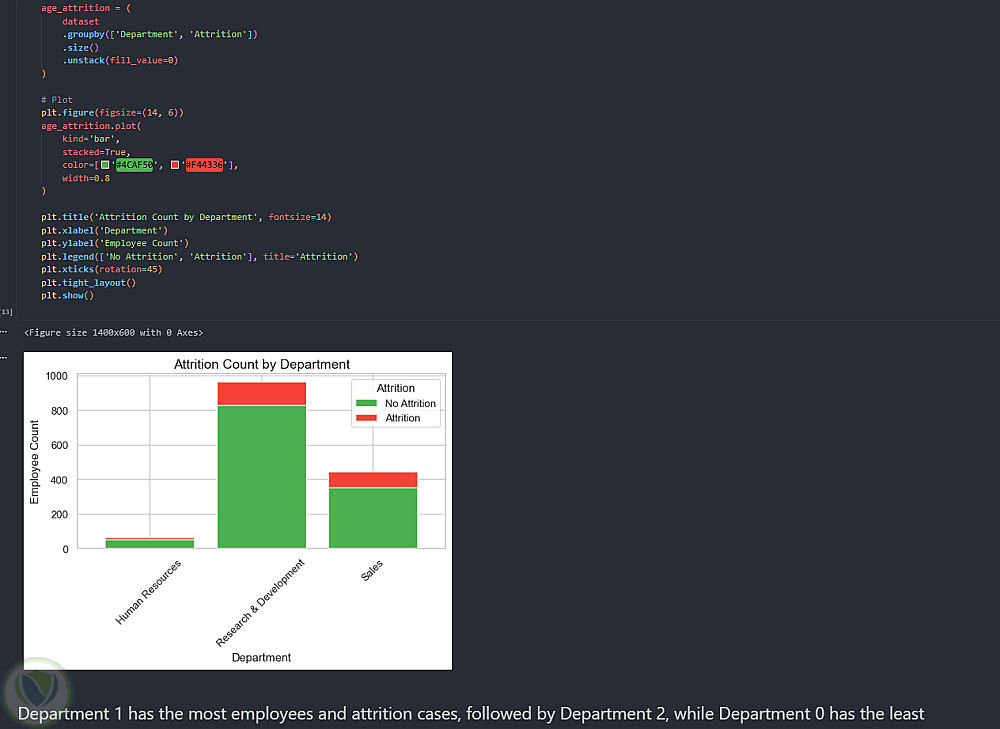1000x729 pixels.
Task: Click the Human Resources axis label
Action: coord(148,592)
